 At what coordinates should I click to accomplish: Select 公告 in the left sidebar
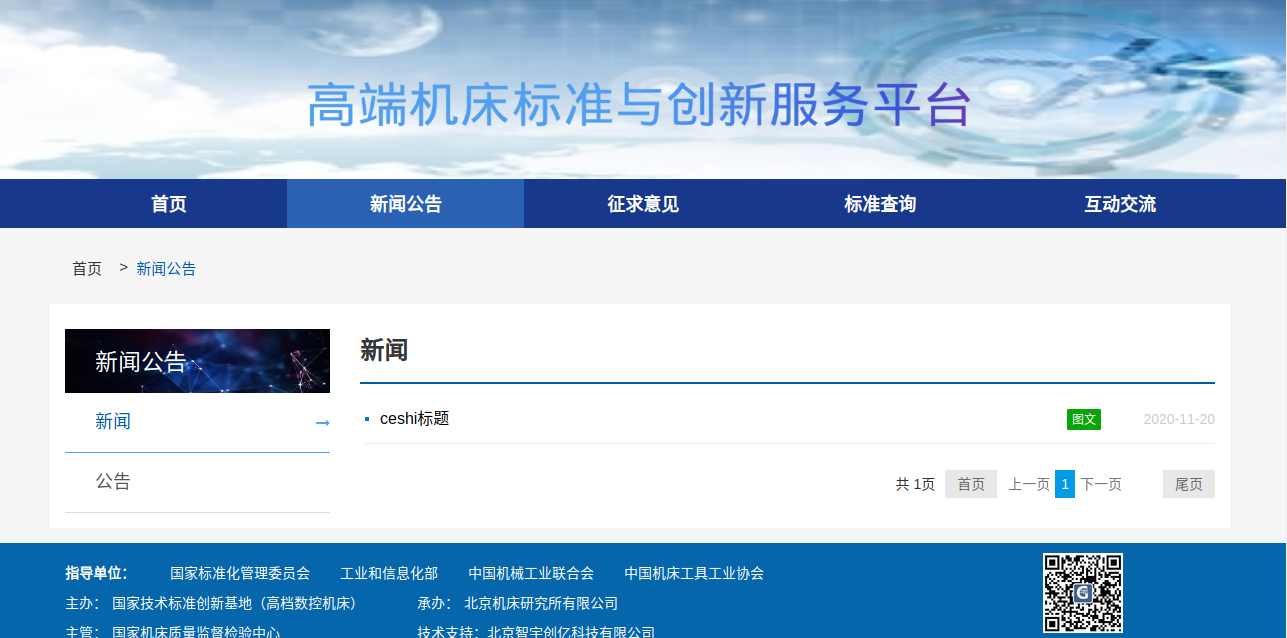coord(113,482)
